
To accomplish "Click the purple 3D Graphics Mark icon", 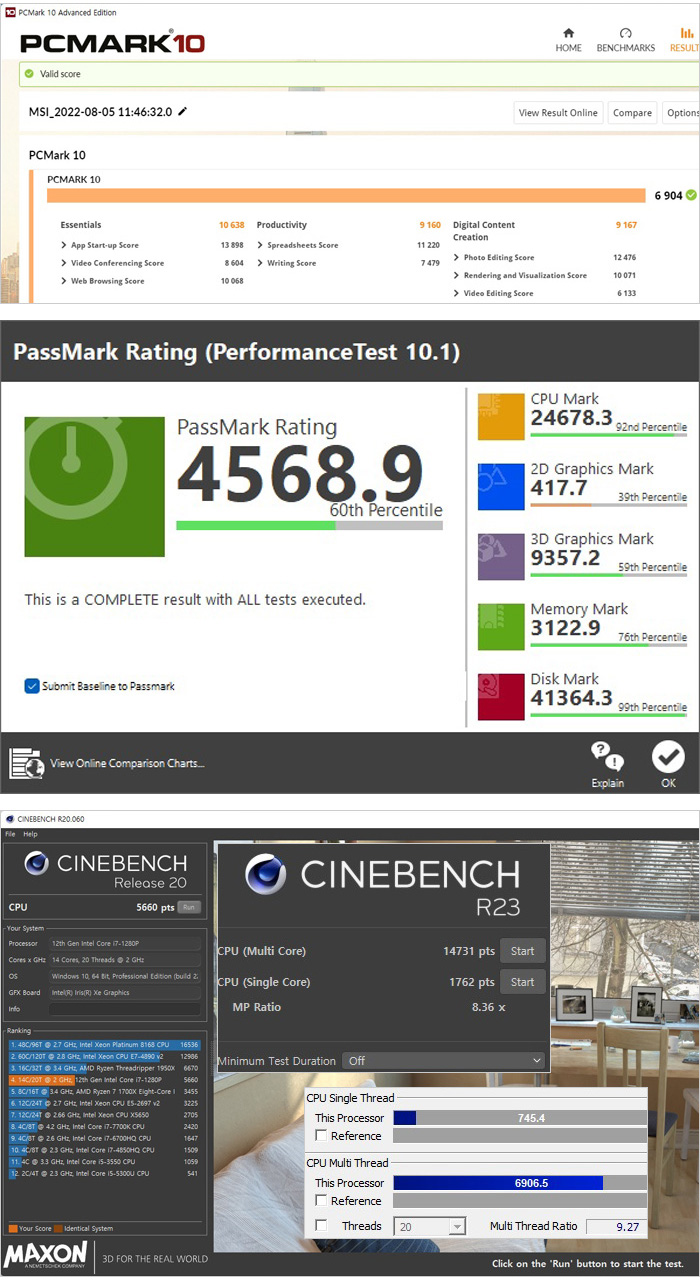I will pos(501,556).
